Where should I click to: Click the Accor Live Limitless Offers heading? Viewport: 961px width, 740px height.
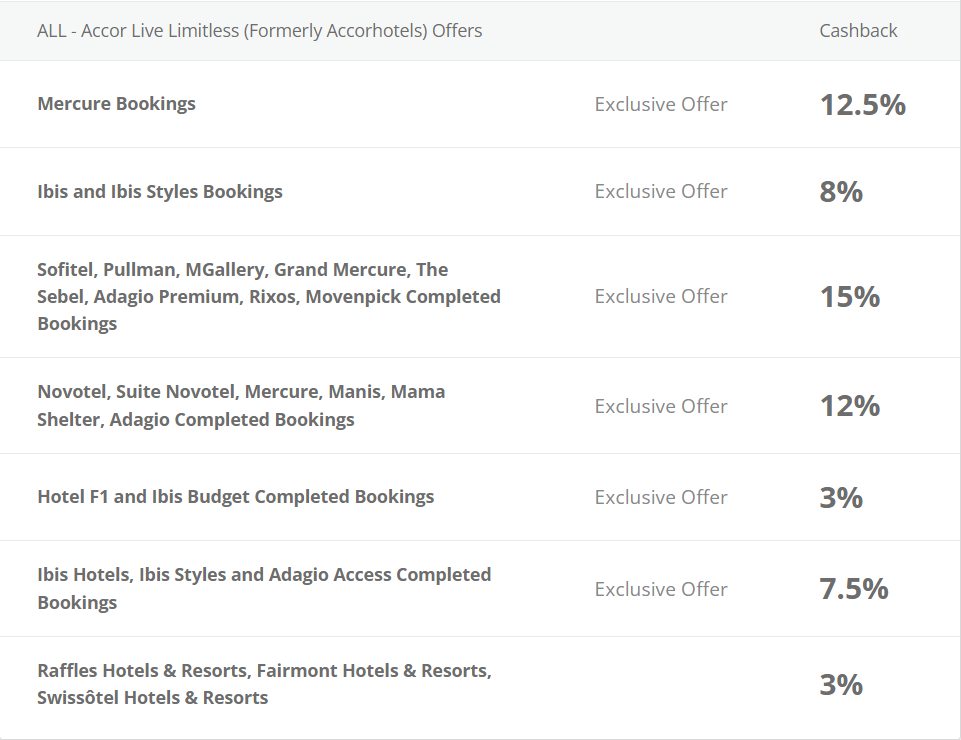(x=260, y=31)
